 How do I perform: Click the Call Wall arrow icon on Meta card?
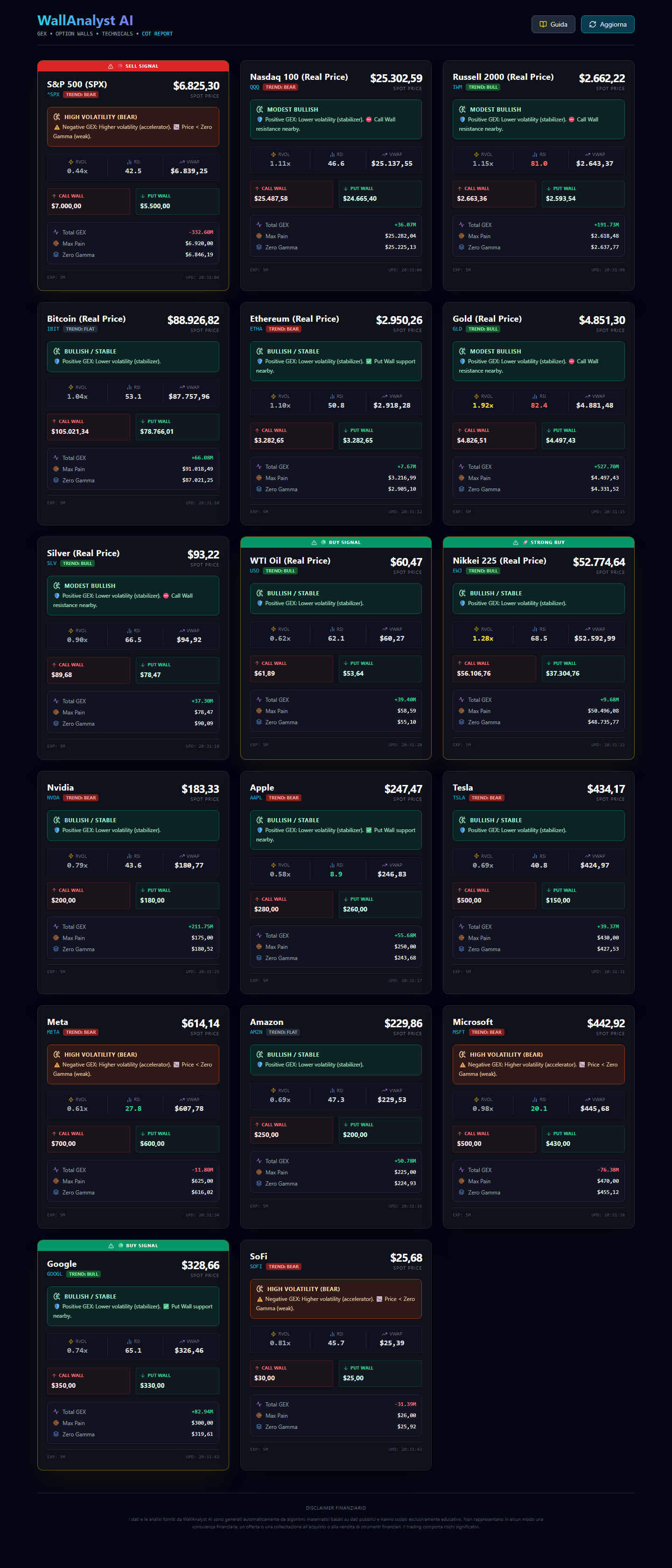point(54,1133)
